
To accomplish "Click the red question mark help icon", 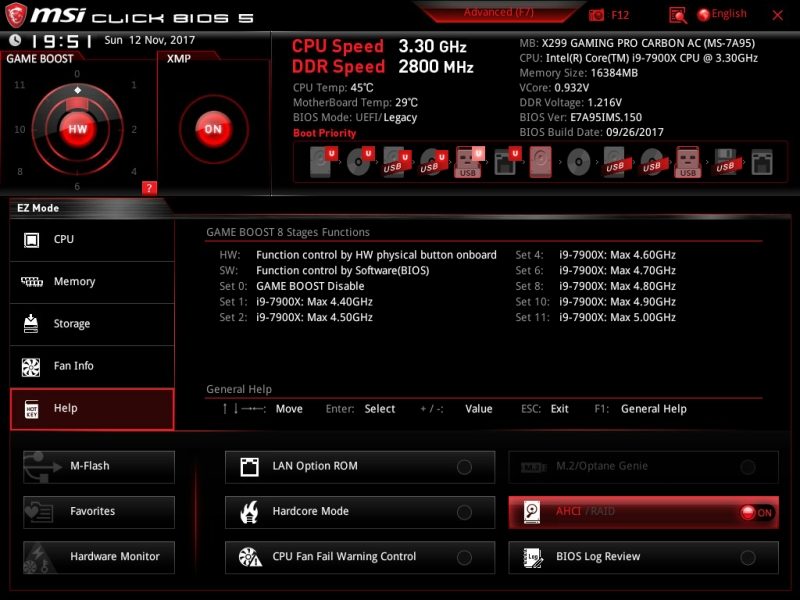I will [149, 188].
